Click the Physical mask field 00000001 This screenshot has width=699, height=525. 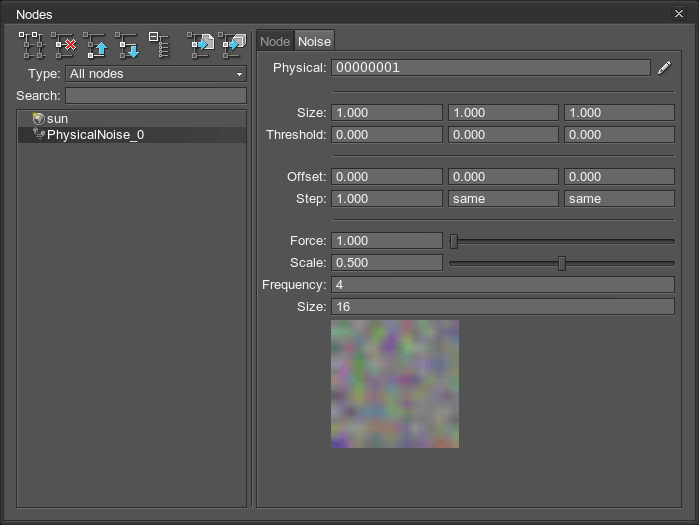coord(490,68)
